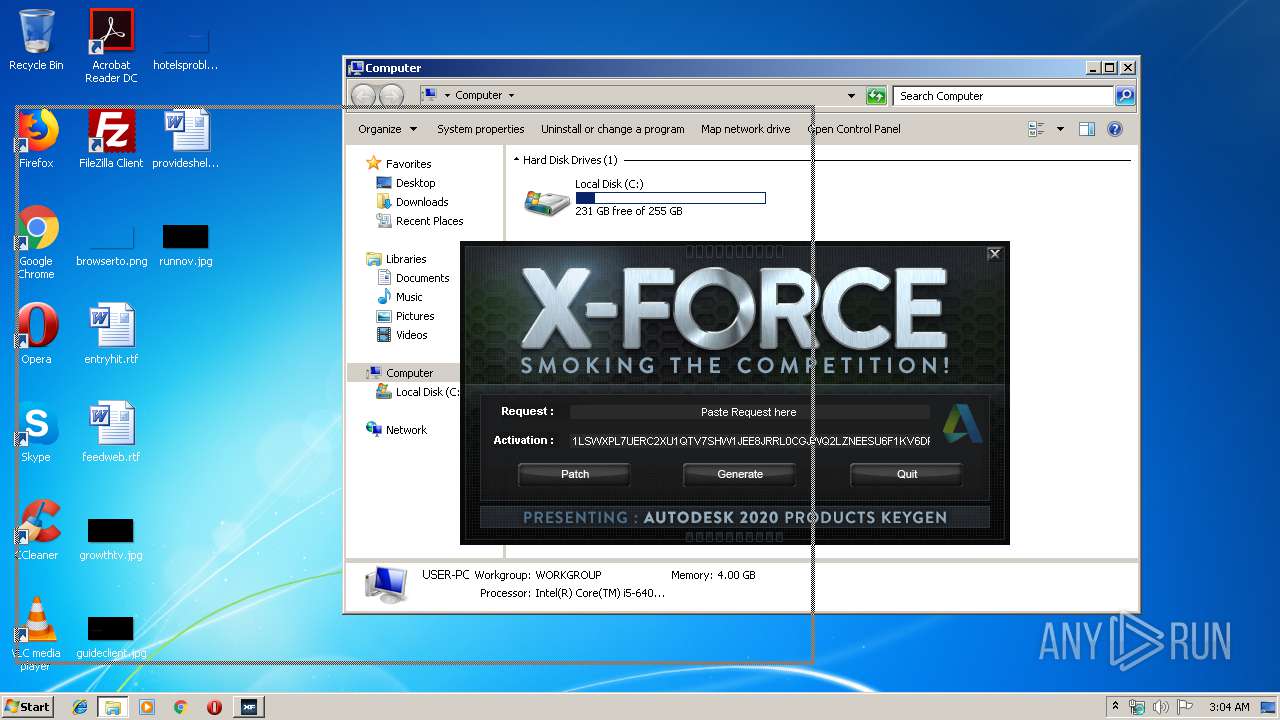Open the Organize dropdown menu
1280x720 pixels.
click(387, 129)
